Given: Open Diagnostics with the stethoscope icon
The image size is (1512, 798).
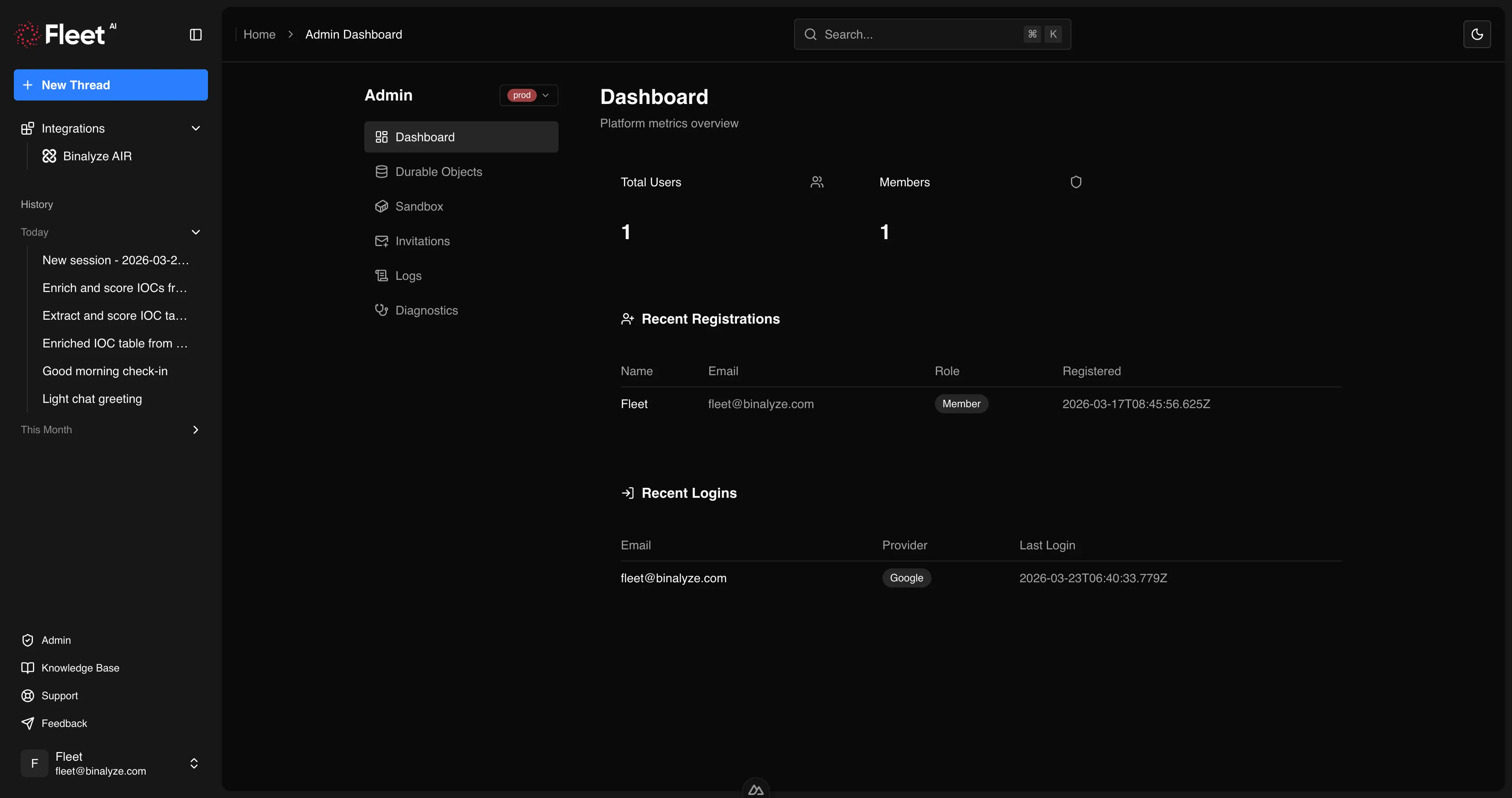Looking at the screenshot, I should tap(382, 310).
